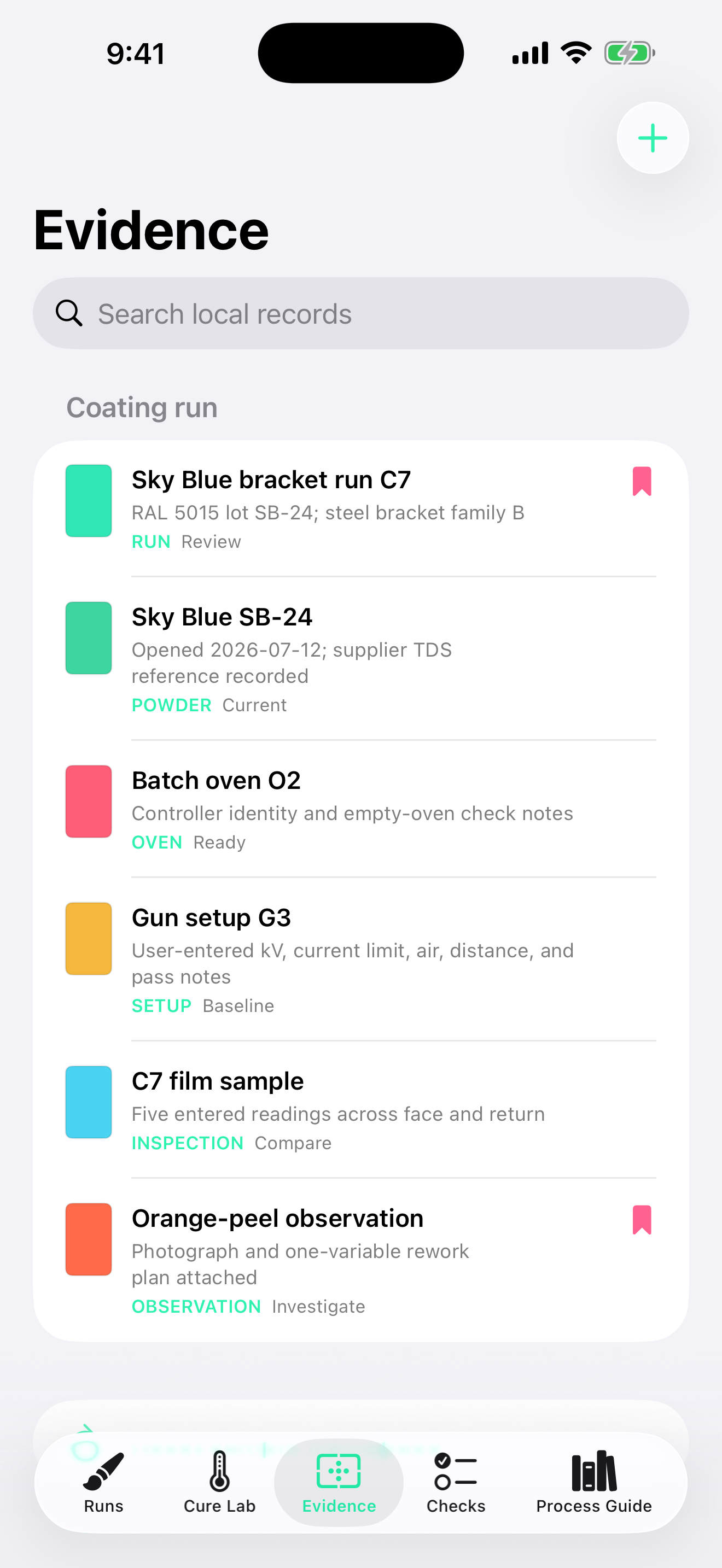Viewport: 722px width, 1568px height.
Task: Open the Cure Lab thermometer tab
Action: coord(220,1471)
